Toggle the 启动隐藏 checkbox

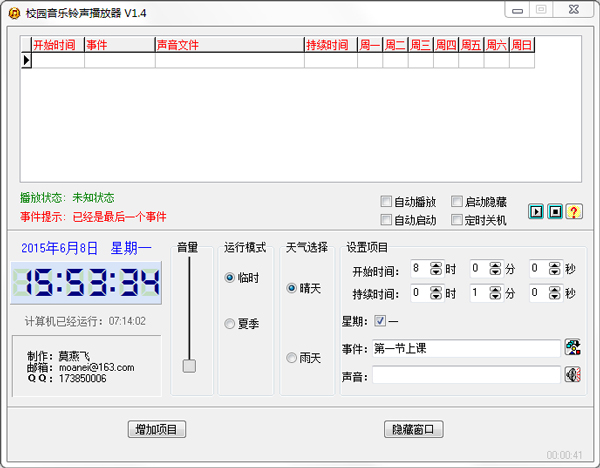click(x=457, y=201)
